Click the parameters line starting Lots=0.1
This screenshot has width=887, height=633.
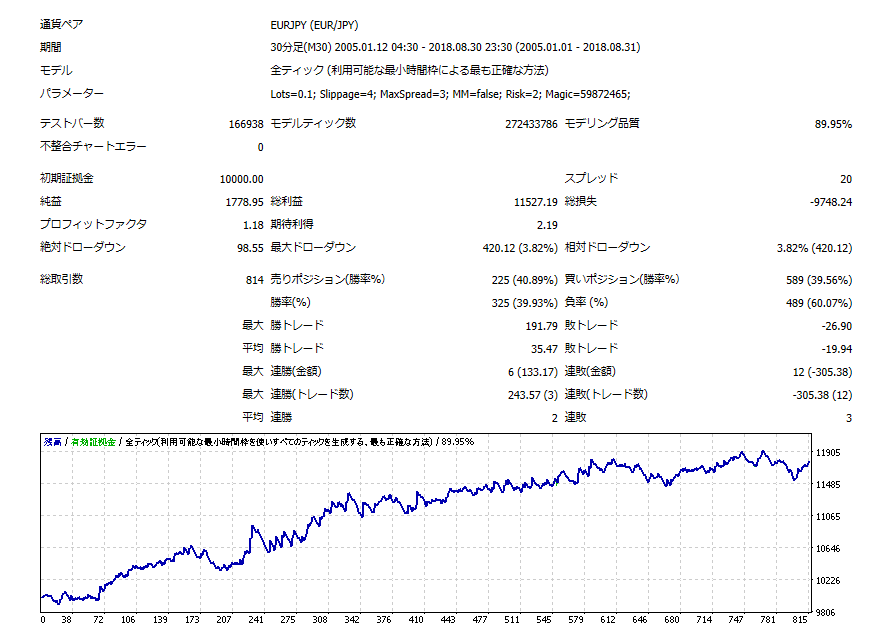[x=450, y=94]
